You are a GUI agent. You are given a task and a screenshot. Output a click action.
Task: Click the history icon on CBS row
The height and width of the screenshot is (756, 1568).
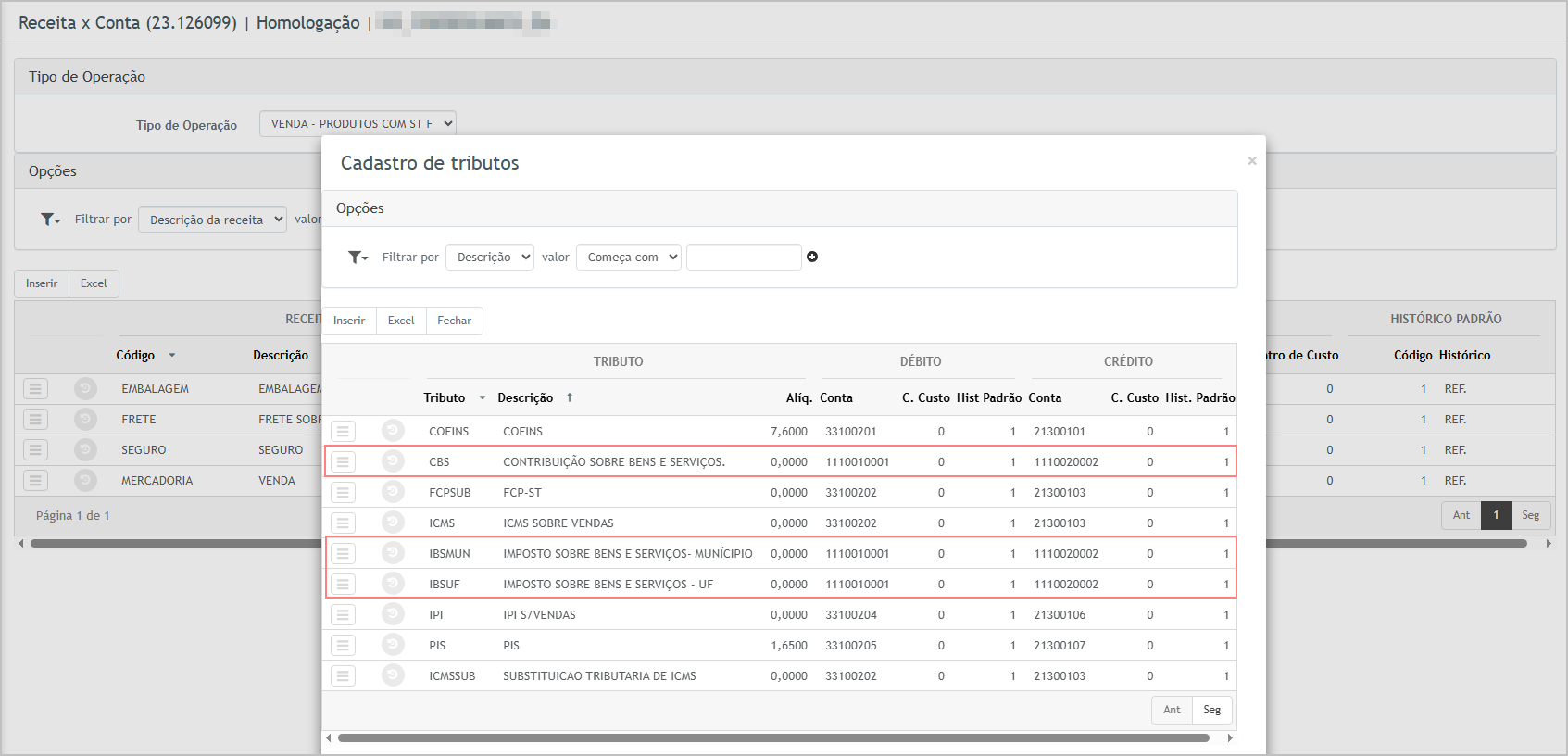click(x=393, y=461)
